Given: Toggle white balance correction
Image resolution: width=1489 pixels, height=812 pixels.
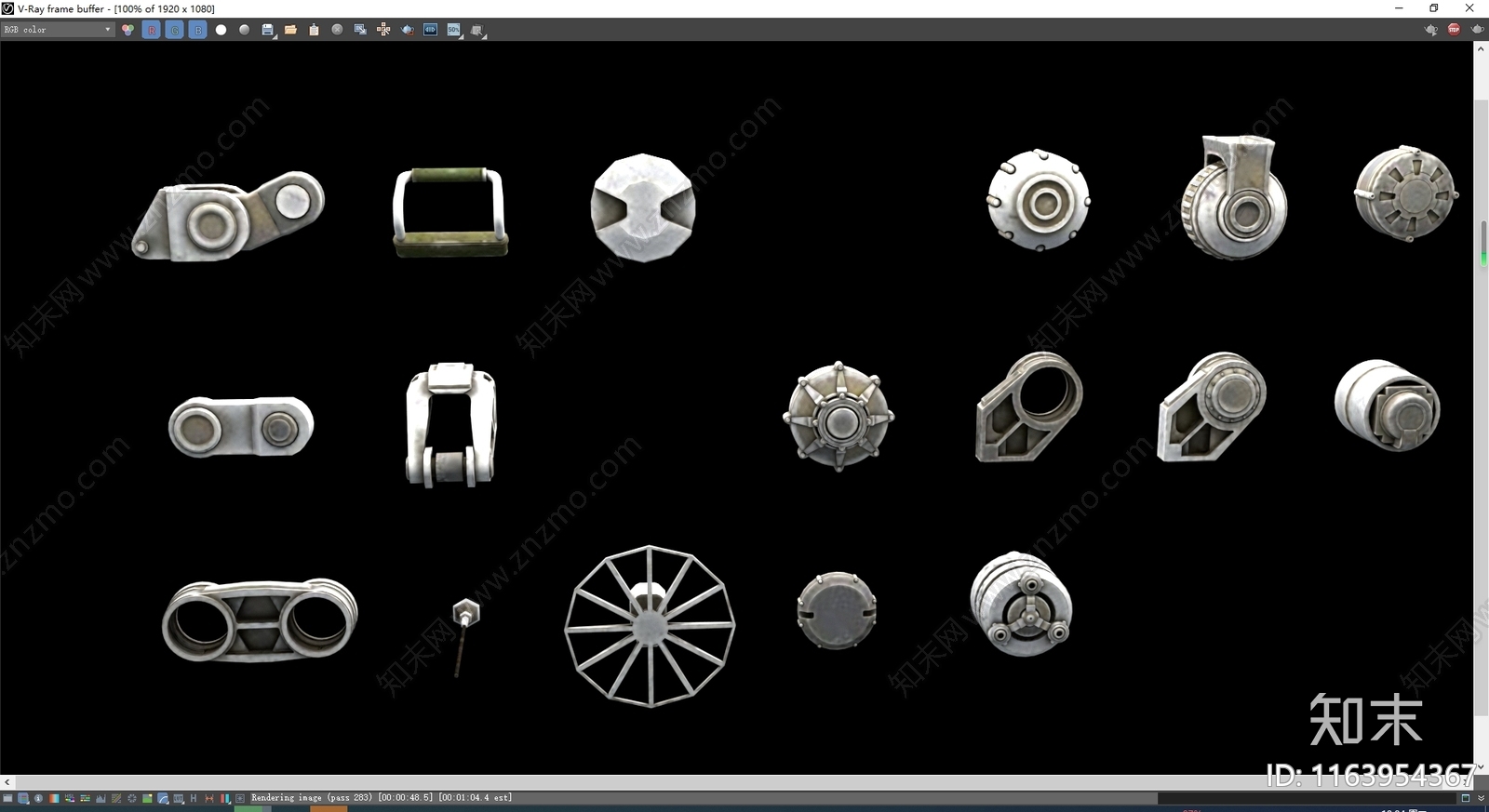Looking at the screenshot, I should click(54, 798).
